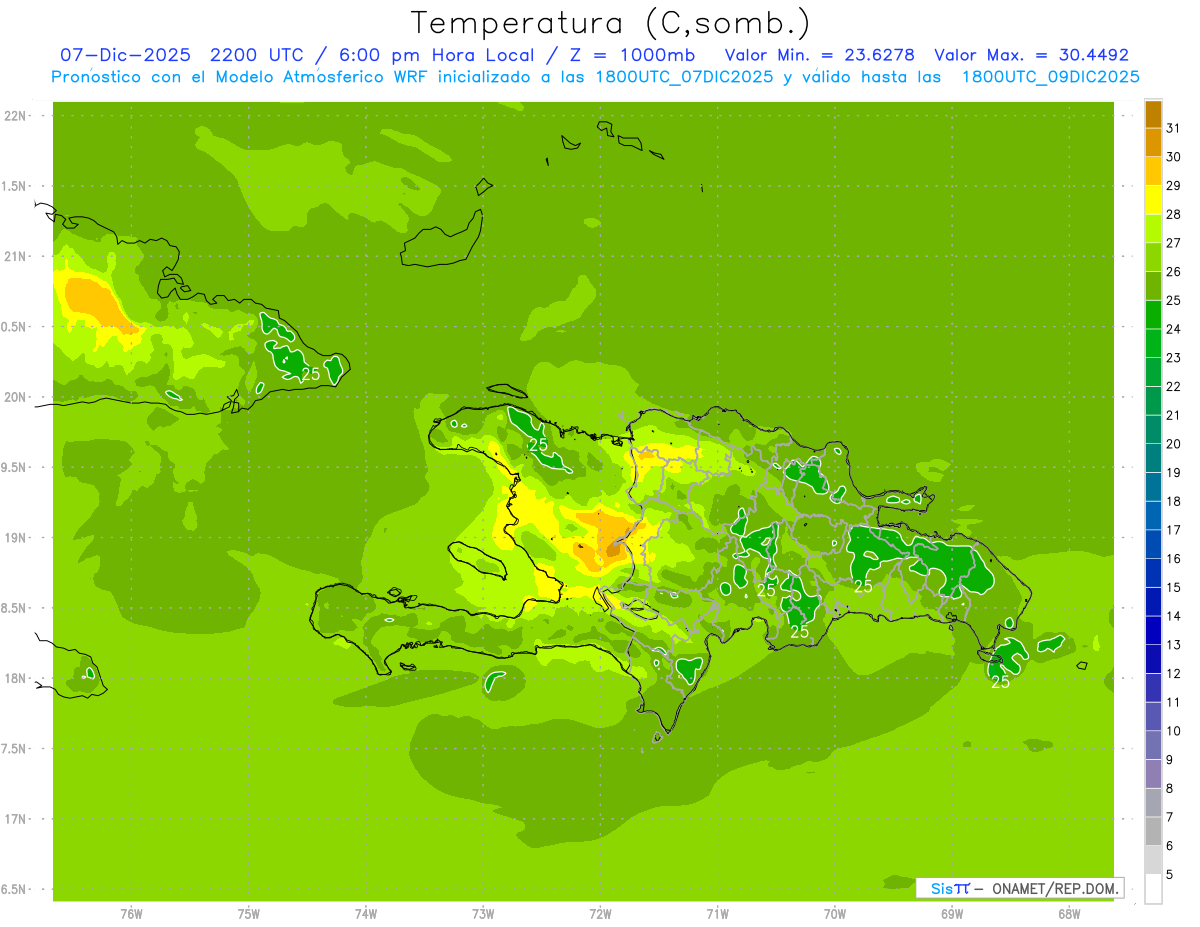This screenshot has width=1200, height=927.
Task: Click the teal legend swatch between 19 and 20
Action: click(1153, 459)
